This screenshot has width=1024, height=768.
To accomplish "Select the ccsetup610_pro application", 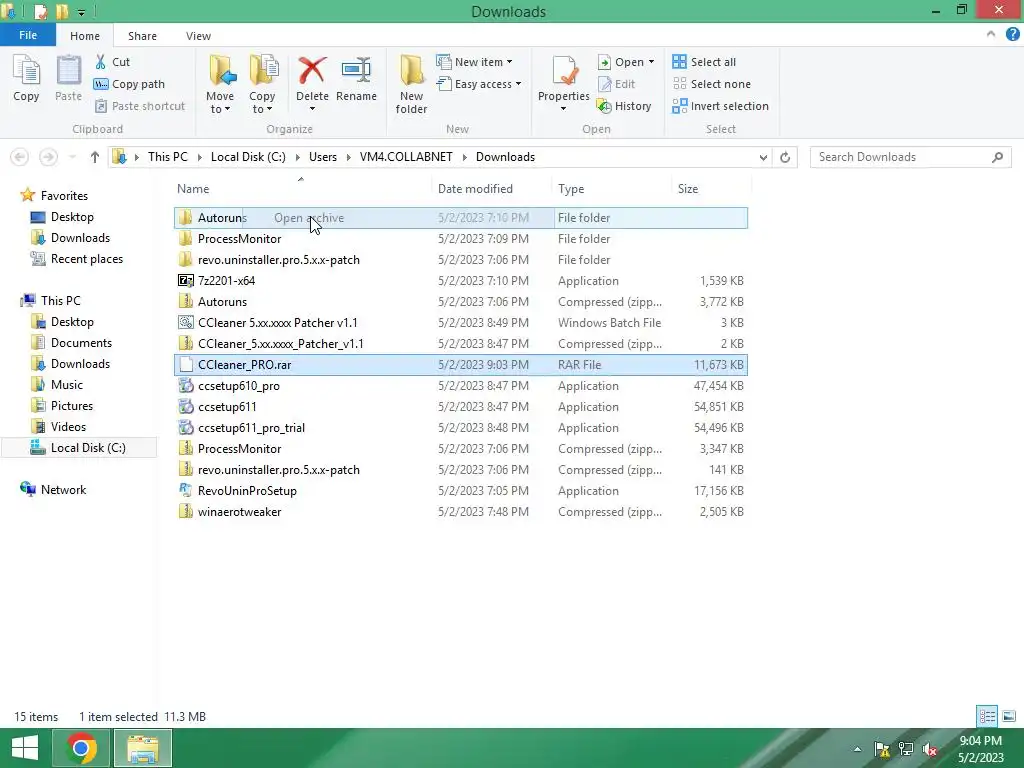I will click(x=460, y=386).
